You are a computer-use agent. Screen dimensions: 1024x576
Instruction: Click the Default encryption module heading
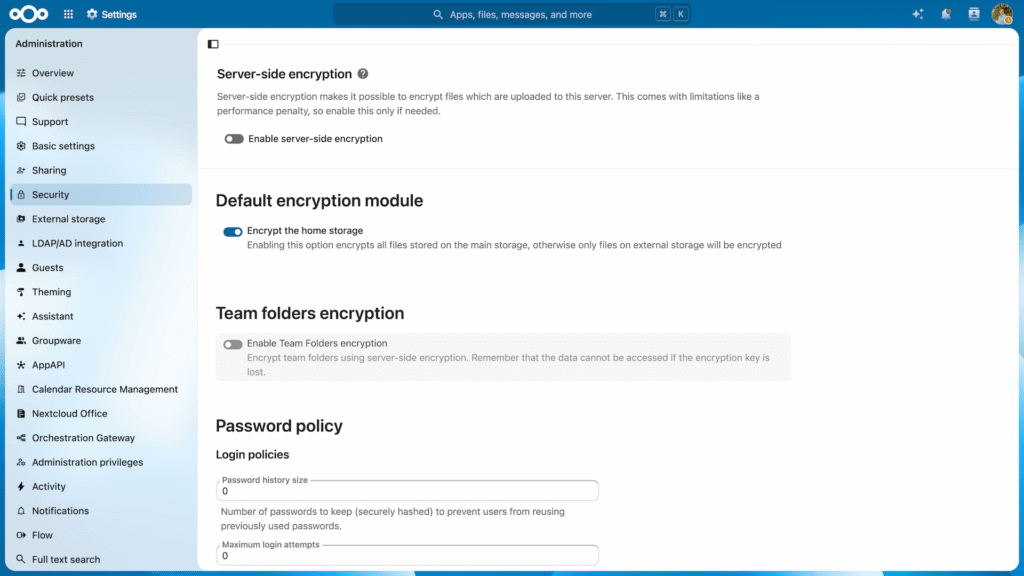tap(319, 200)
